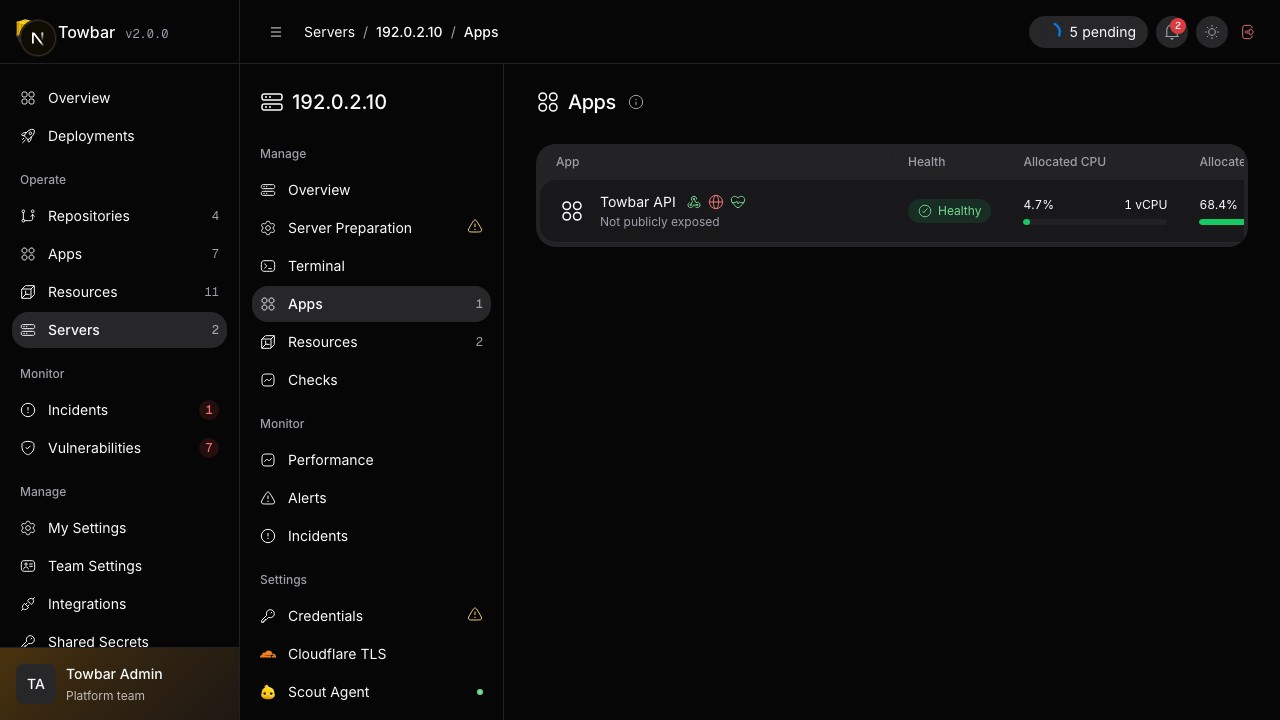This screenshot has height=720, width=1280.
Task: Click the Terminal prompt icon
Action: click(268, 266)
